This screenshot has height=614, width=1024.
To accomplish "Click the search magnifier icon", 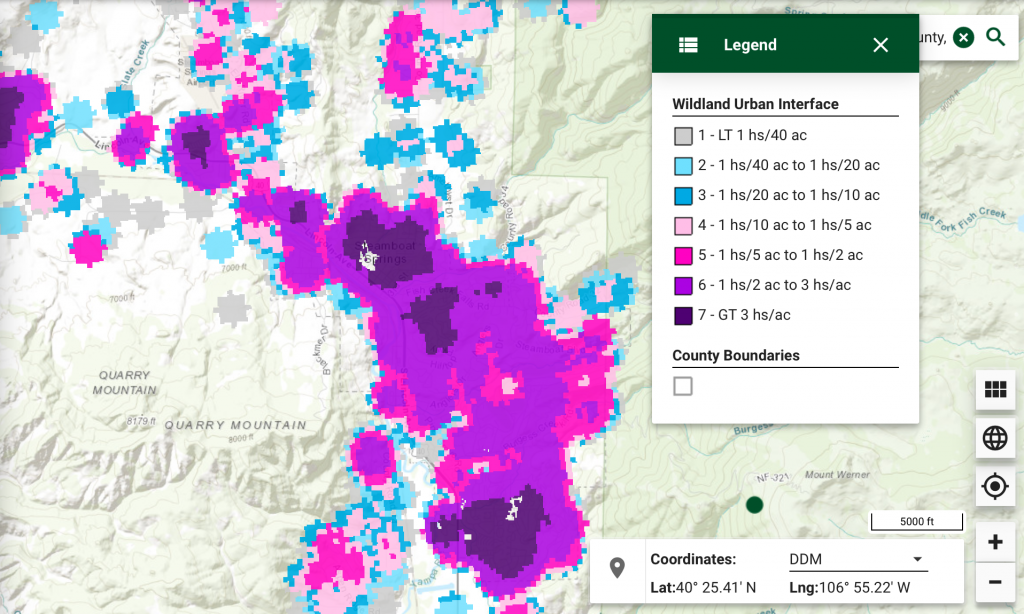I will coord(996,37).
